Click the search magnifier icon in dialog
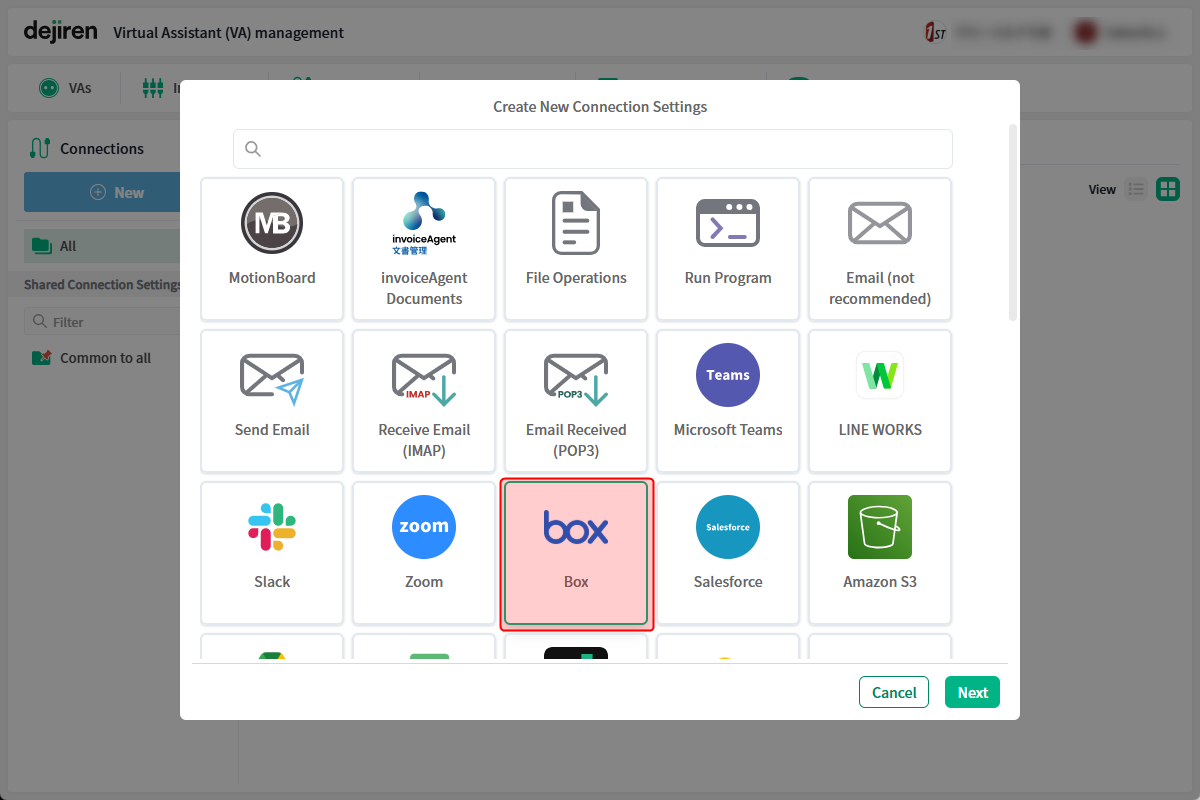Screen dimensions: 1200x800 253,149
